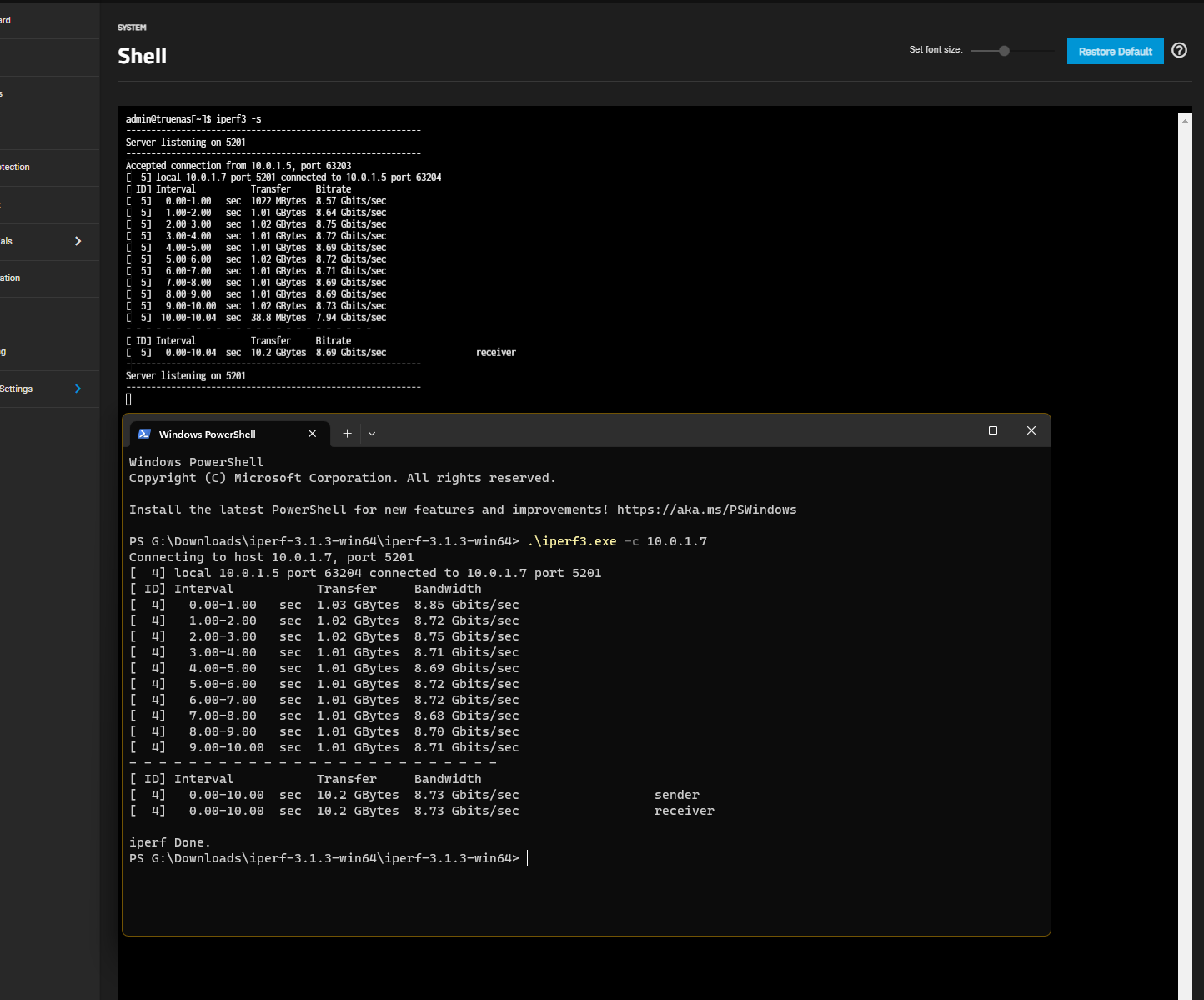Click the Restore Default button
Image resolution: width=1204 pixels, height=1000 pixels.
click(1116, 51)
